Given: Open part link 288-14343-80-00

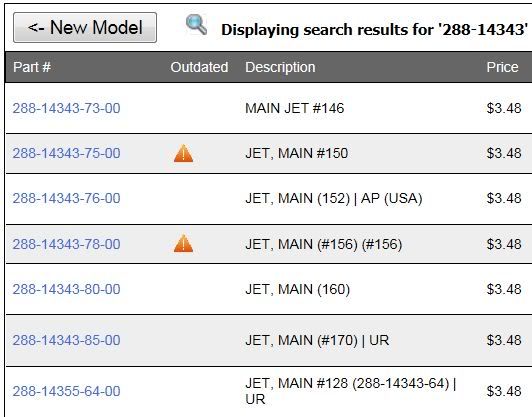Looking at the screenshot, I should [x=66, y=289].
